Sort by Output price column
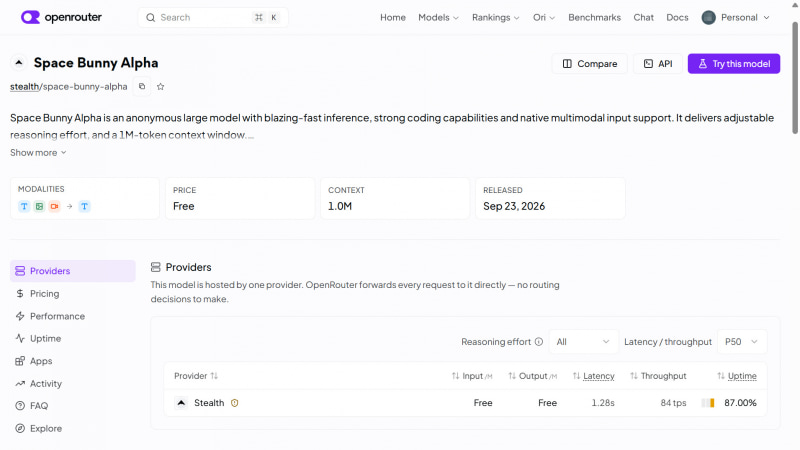800x450 pixels. pos(532,376)
